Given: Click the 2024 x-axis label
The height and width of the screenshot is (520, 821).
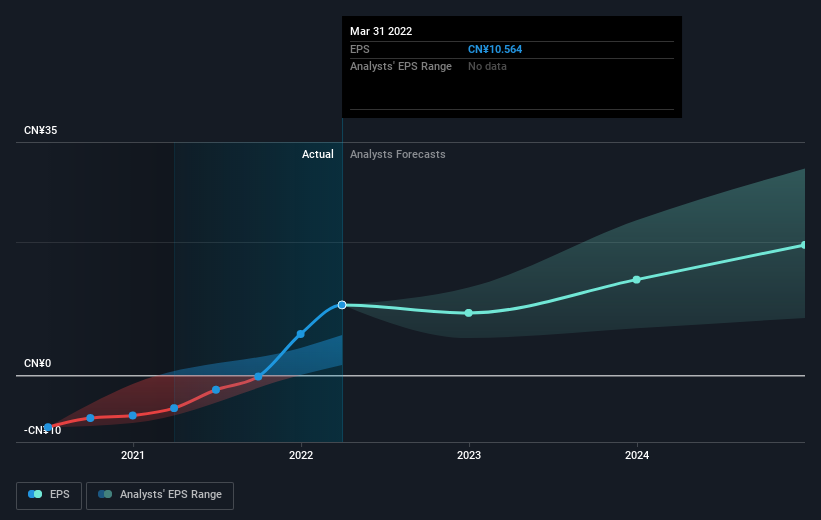Looking at the screenshot, I should tap(637, 455).
